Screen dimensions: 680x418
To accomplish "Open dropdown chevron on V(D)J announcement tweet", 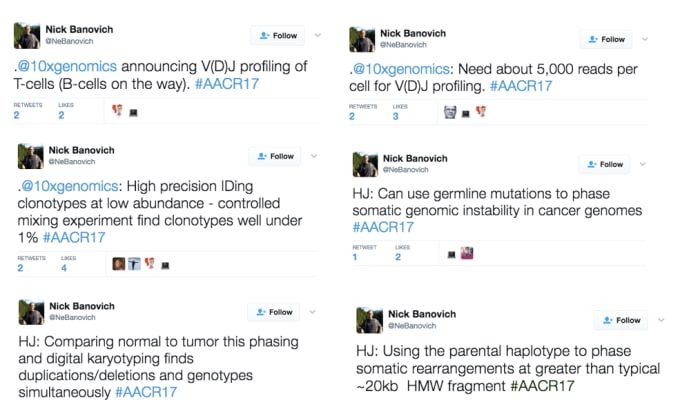I will (x=318, y=35).
